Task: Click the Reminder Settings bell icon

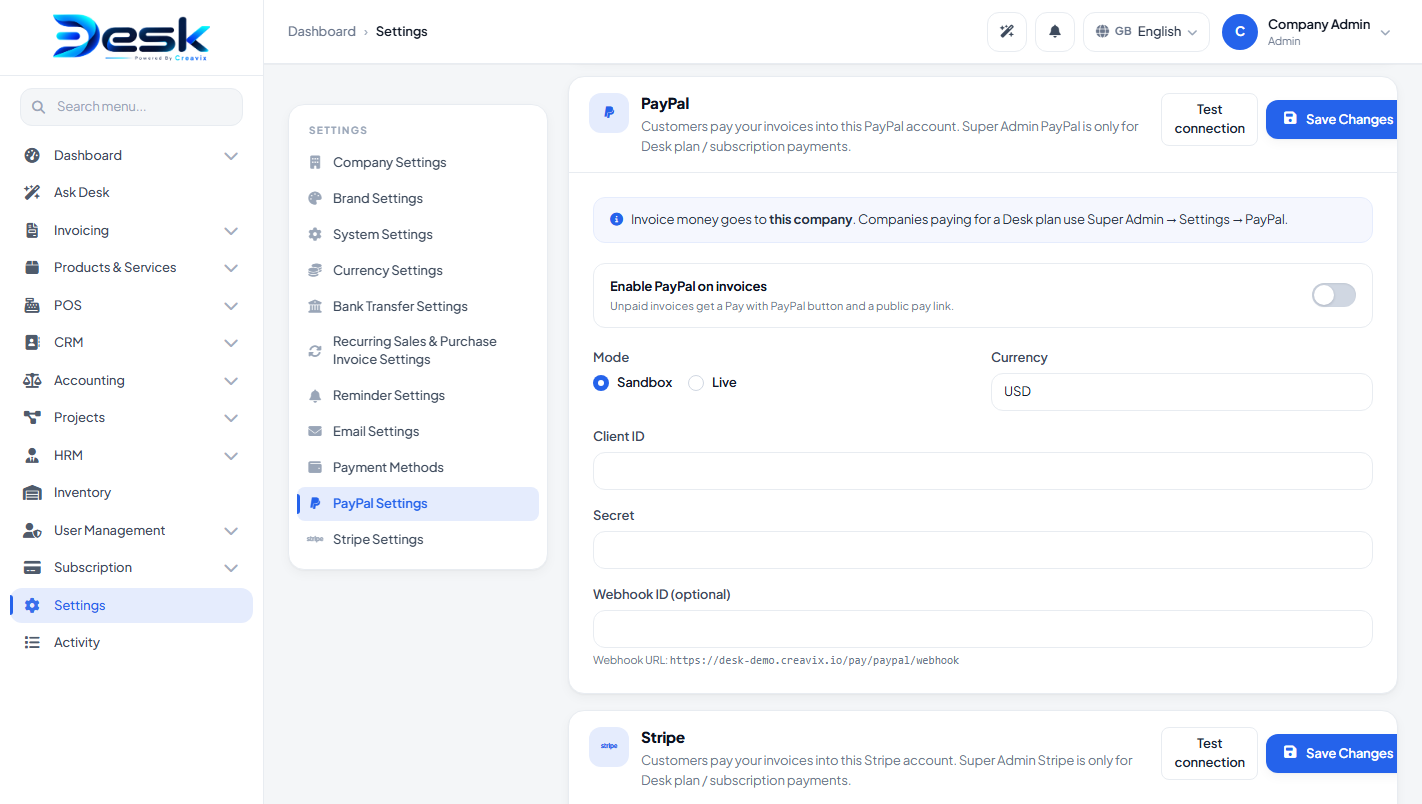Action: point(315,396)
